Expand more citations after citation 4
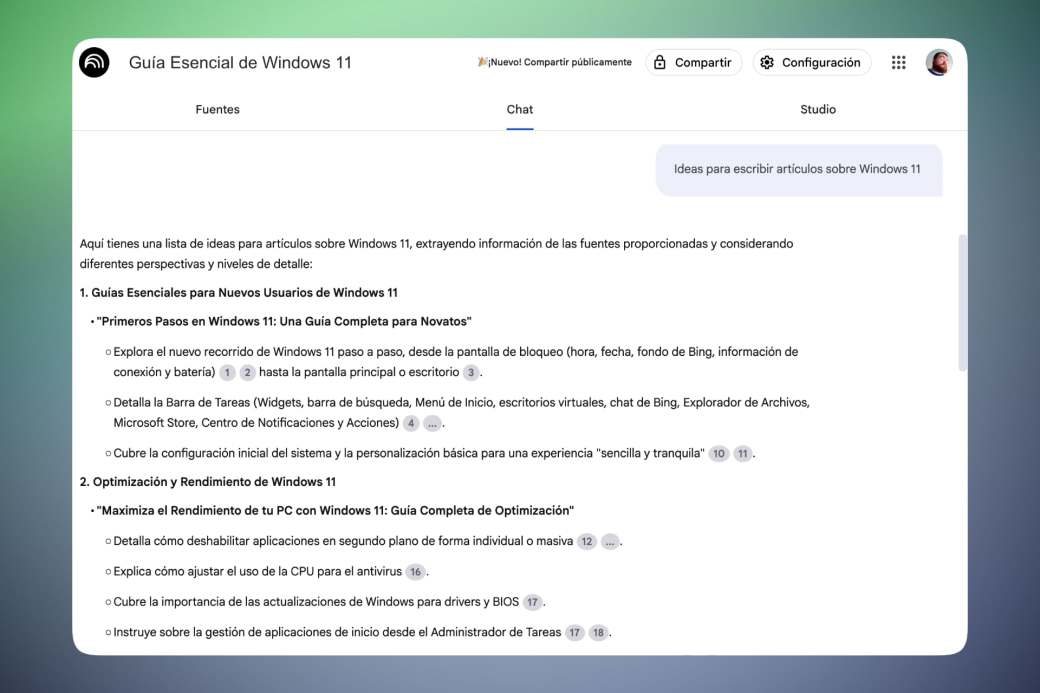 [432, 423]
